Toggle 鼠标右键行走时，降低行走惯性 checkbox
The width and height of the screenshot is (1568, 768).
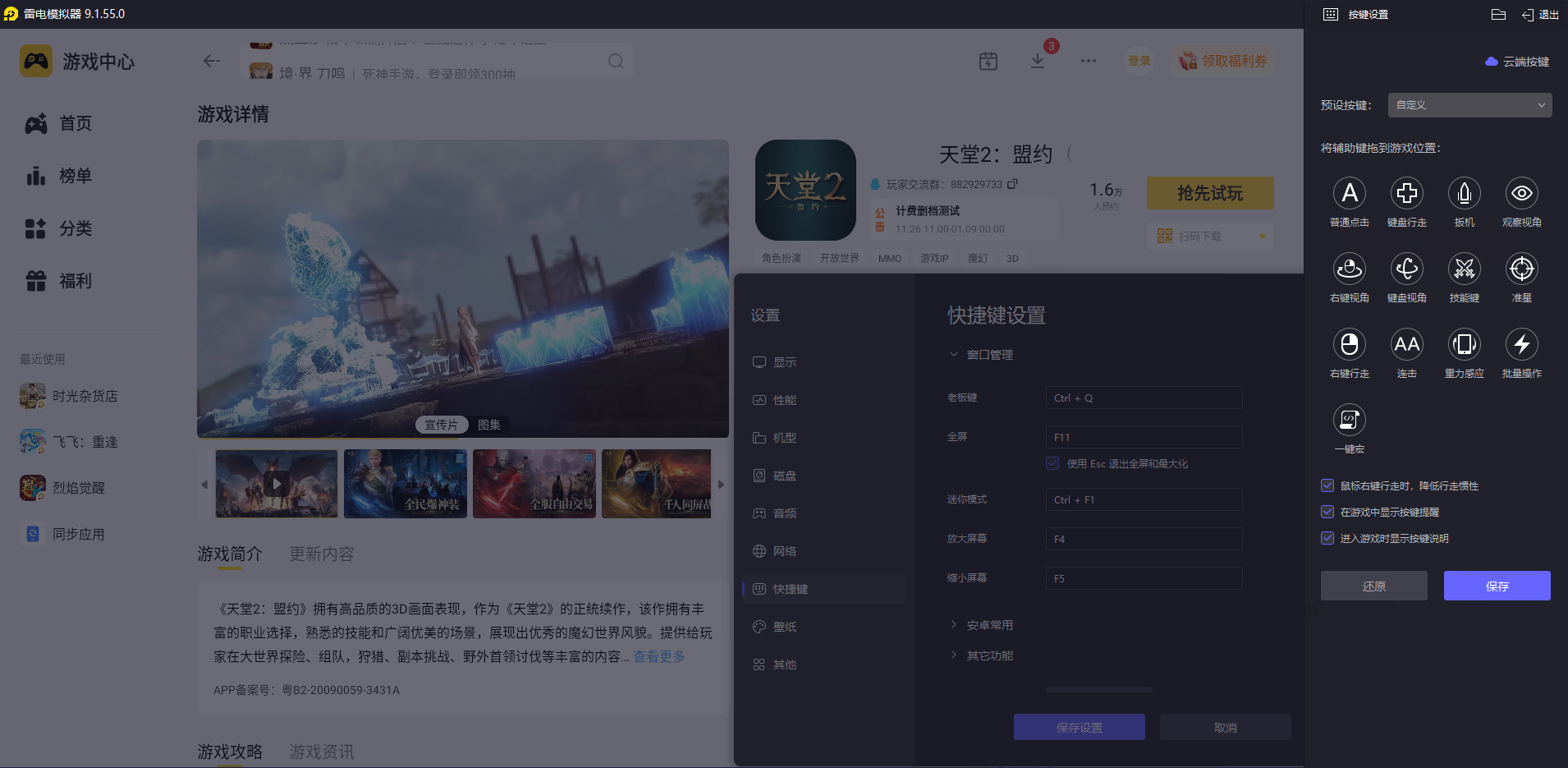[x=1327, y=485]
